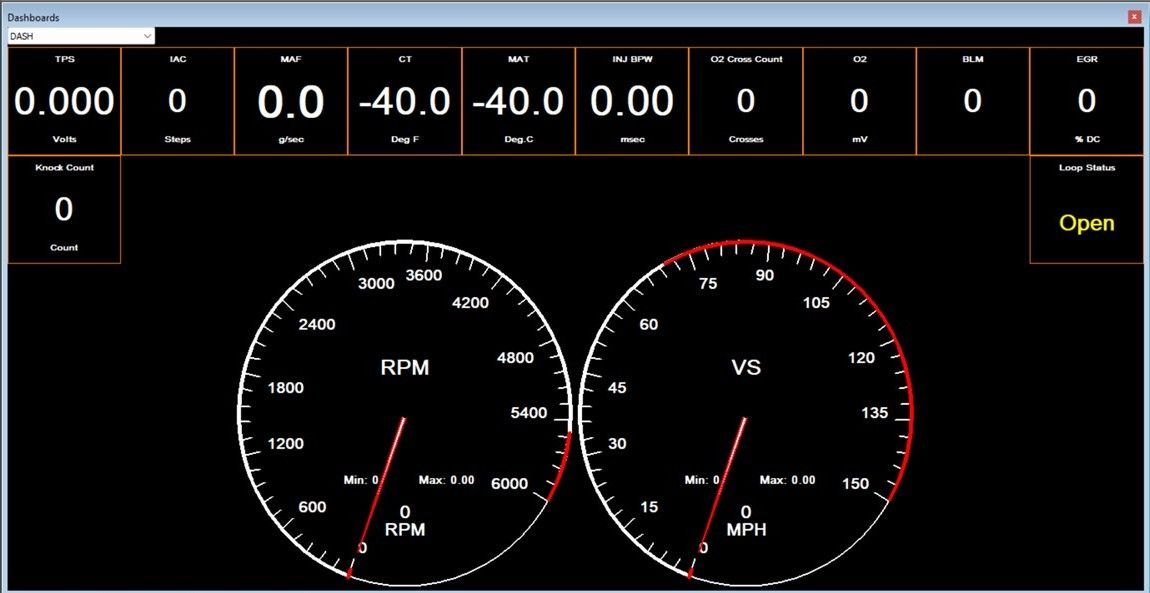
Task: Click the 0 RPM digital readout
Action: [x=405, y=521]
